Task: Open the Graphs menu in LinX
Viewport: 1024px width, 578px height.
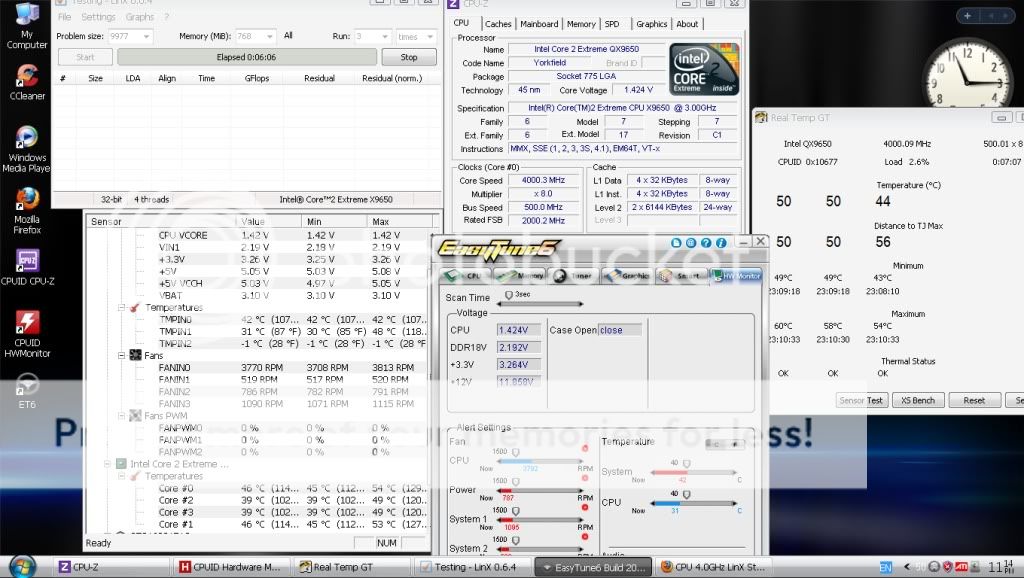Action: [x=139, y=17]
